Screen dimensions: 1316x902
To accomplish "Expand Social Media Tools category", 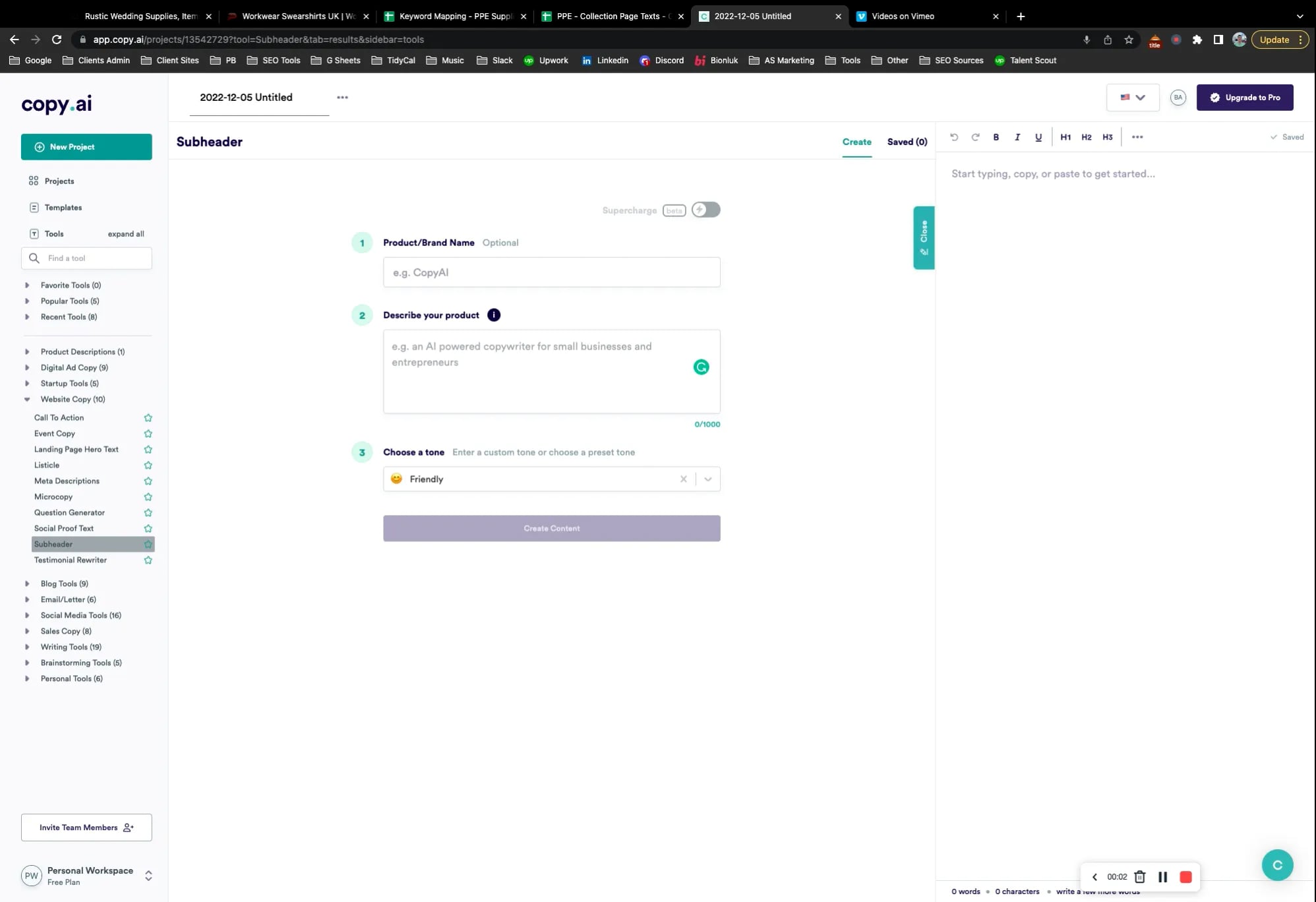I will (27, 615).
